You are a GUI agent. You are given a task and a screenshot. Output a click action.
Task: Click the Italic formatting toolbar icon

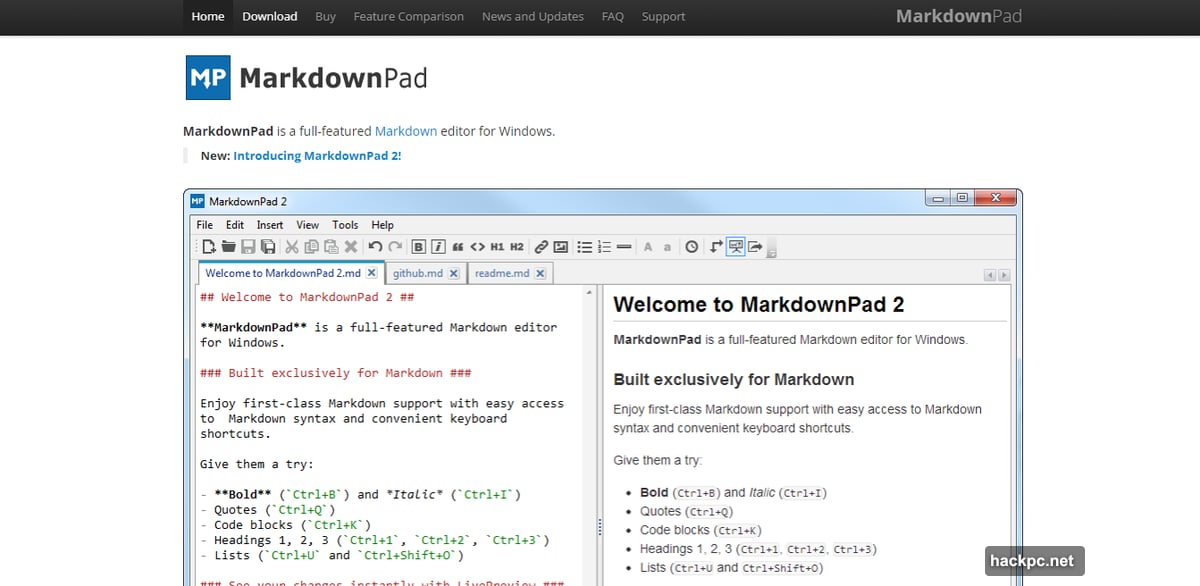438,247
